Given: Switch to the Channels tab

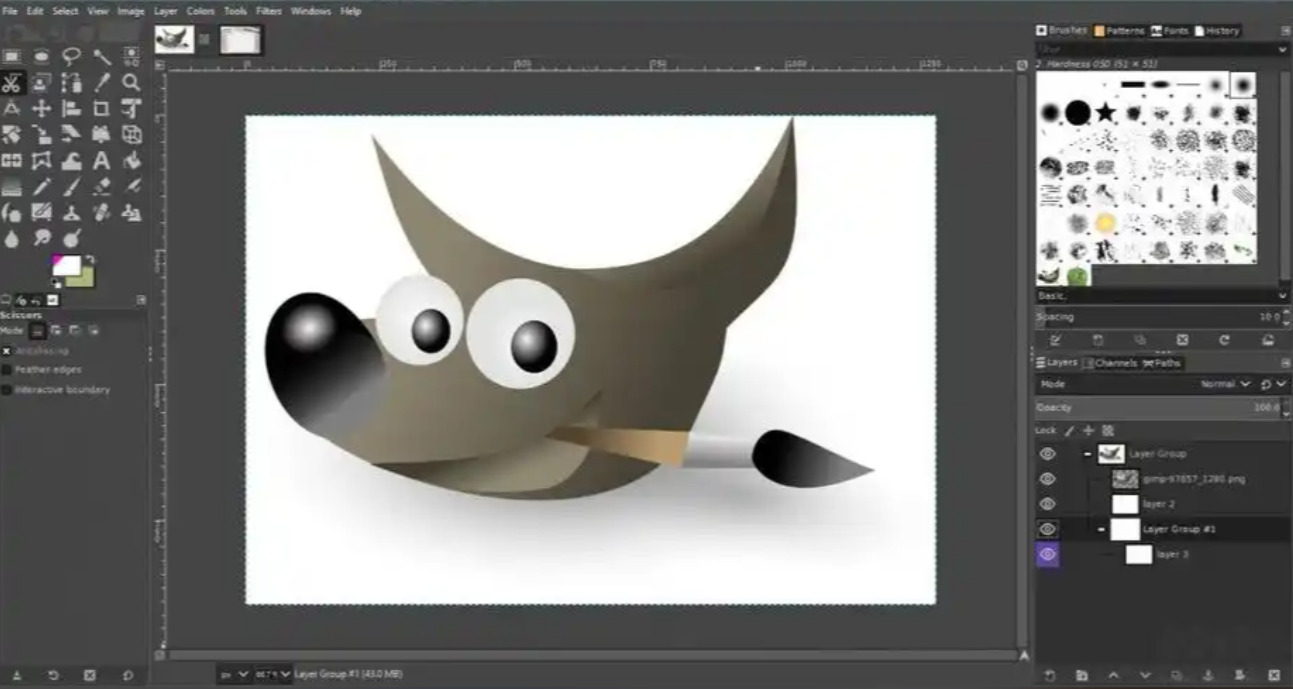Looking at the screenshot, I should point(1110,363).
